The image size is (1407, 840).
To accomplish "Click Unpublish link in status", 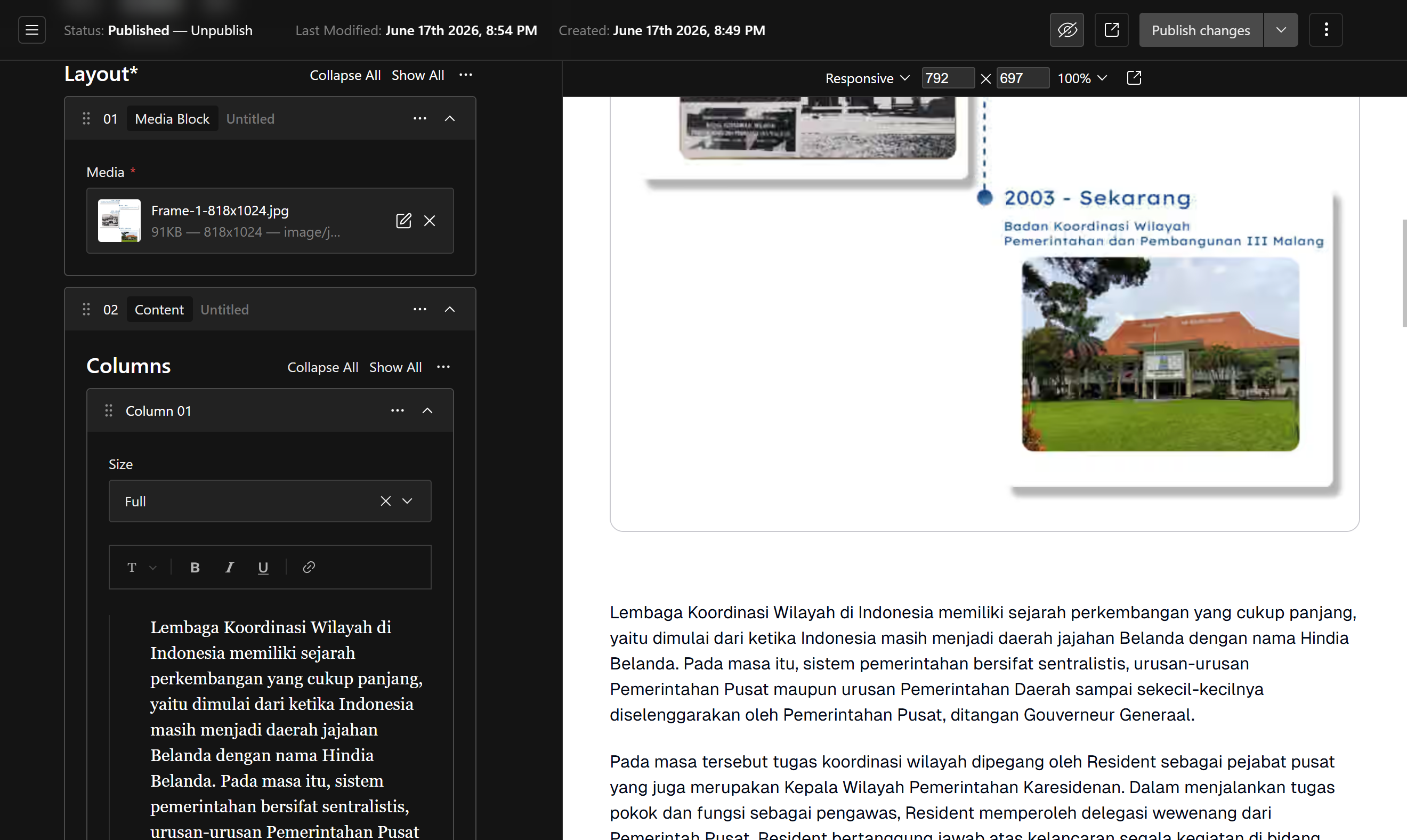I will pos(221,30).
